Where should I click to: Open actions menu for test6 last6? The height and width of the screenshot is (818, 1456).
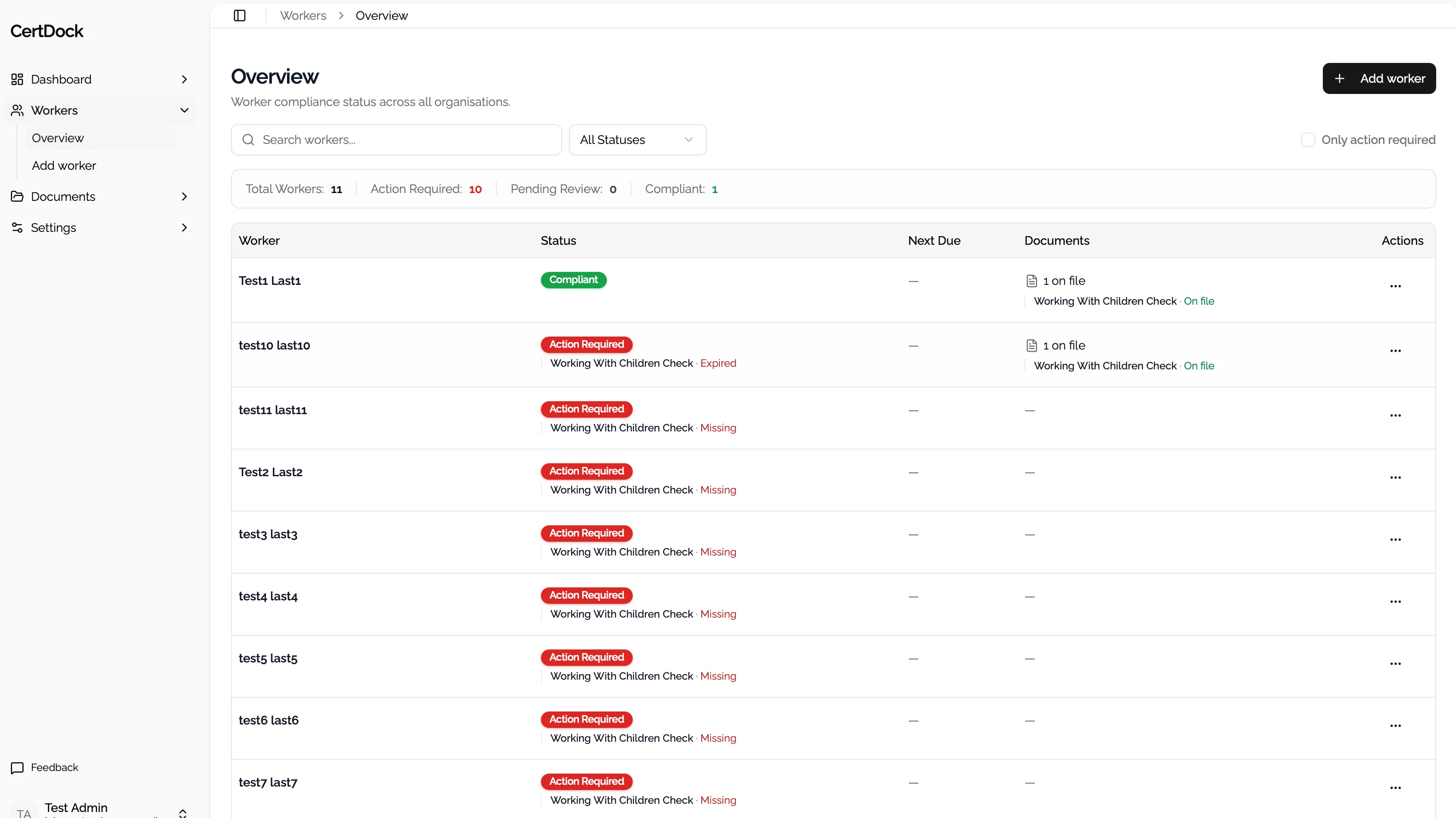[x=1396, y=726]
